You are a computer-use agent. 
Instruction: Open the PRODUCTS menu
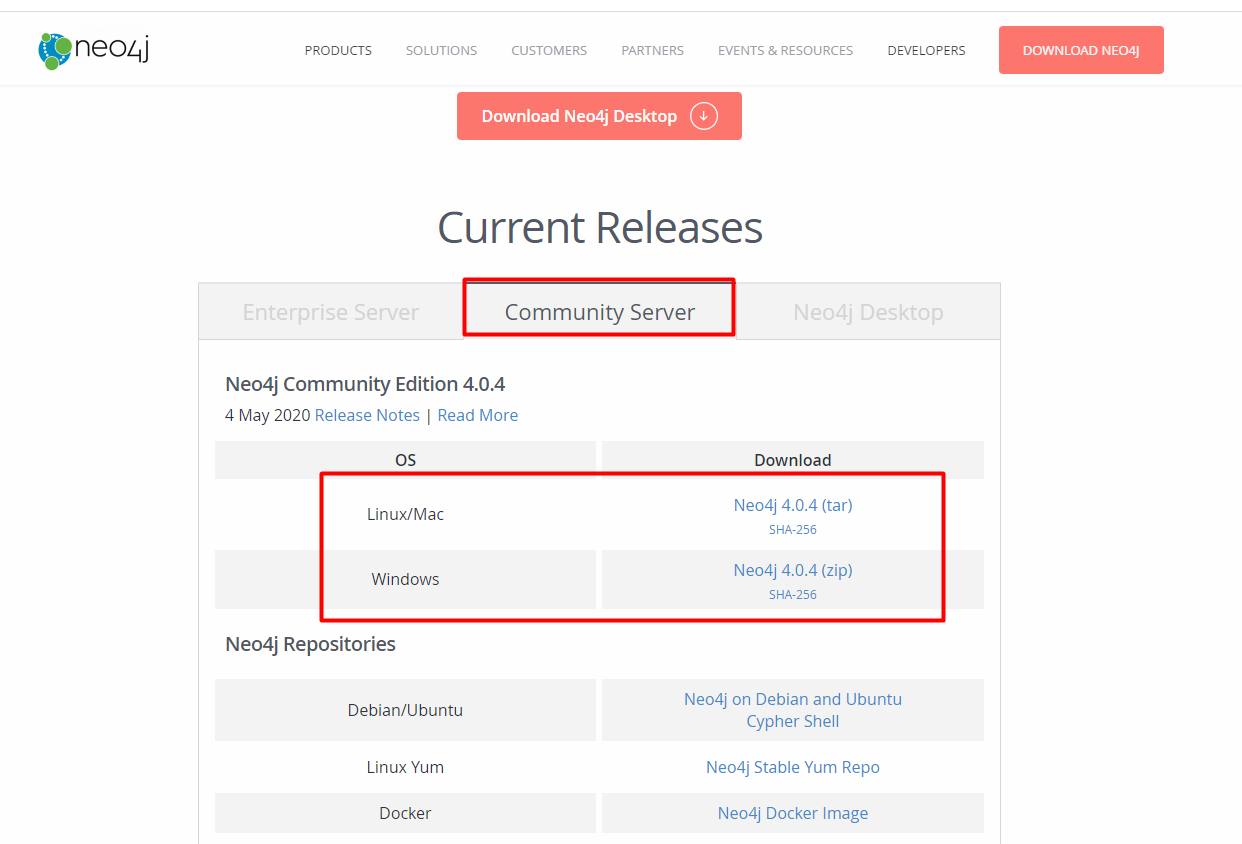[x=338, y=50]
